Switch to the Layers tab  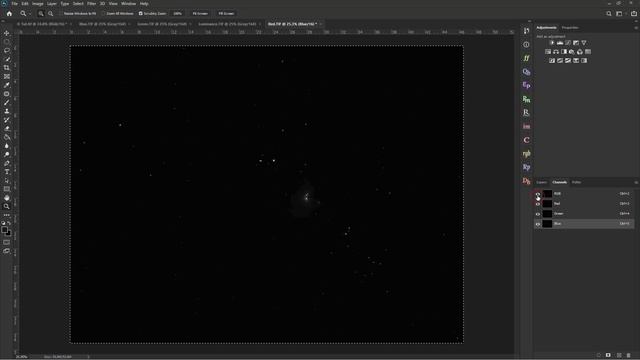(542, 182)
